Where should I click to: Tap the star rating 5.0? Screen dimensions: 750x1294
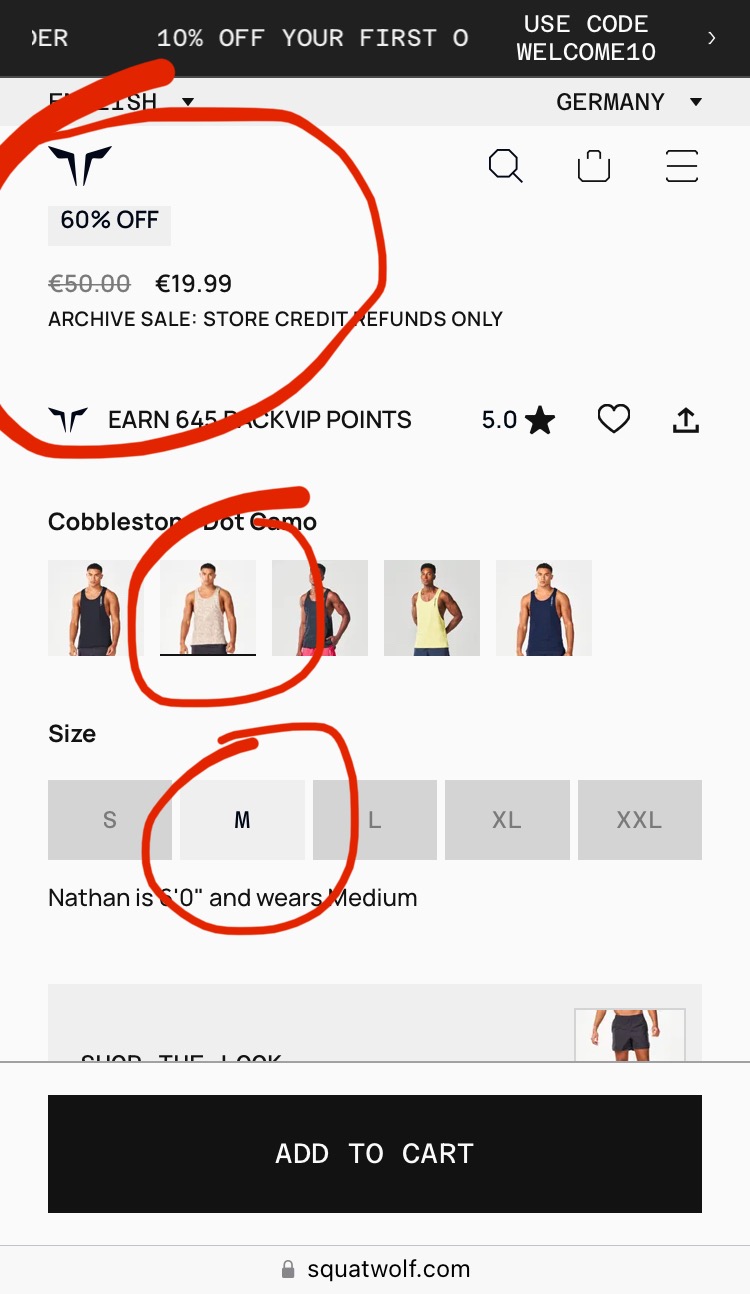click(518, 420)
